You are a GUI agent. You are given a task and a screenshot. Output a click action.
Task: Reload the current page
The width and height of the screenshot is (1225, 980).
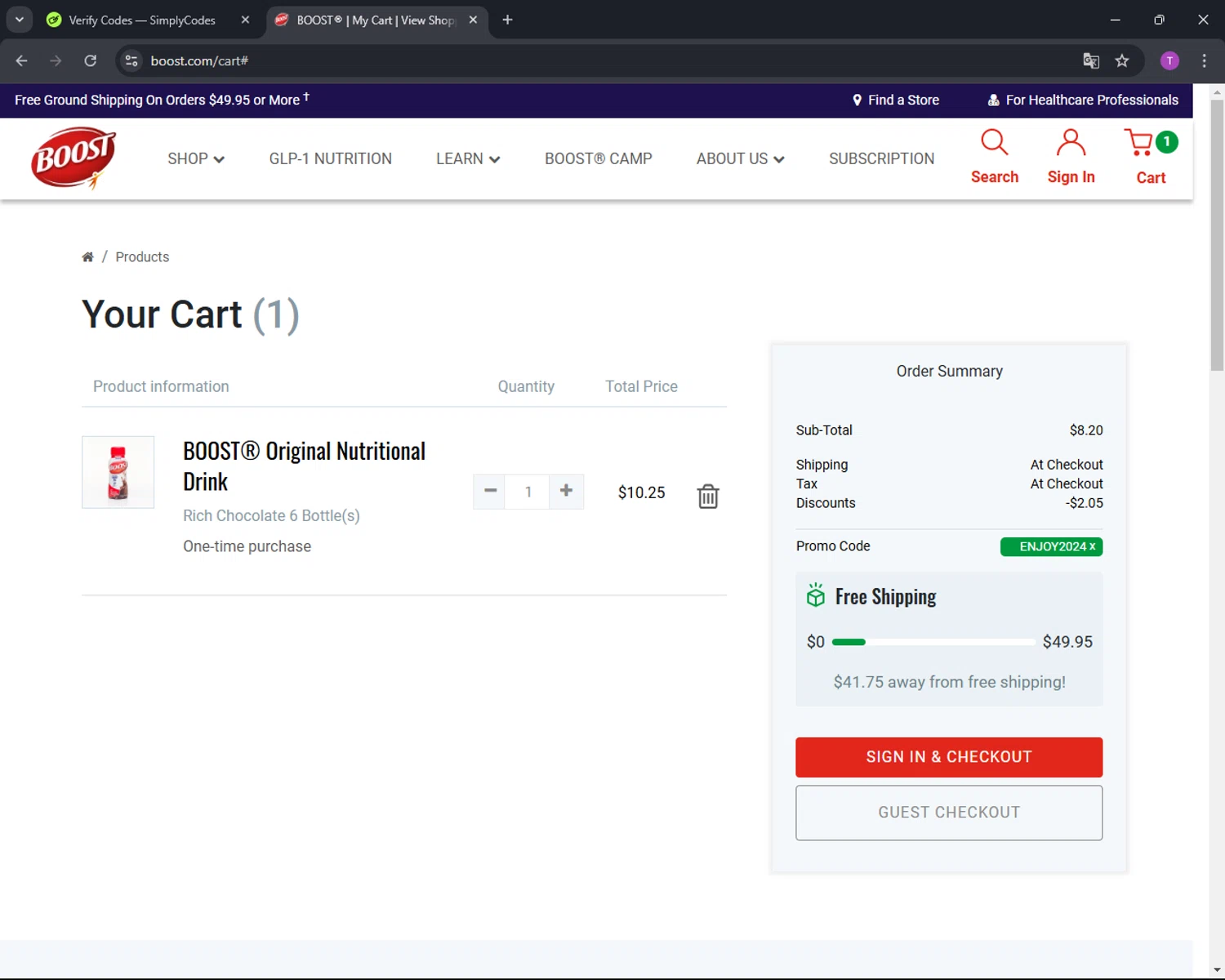coord(91,60)
